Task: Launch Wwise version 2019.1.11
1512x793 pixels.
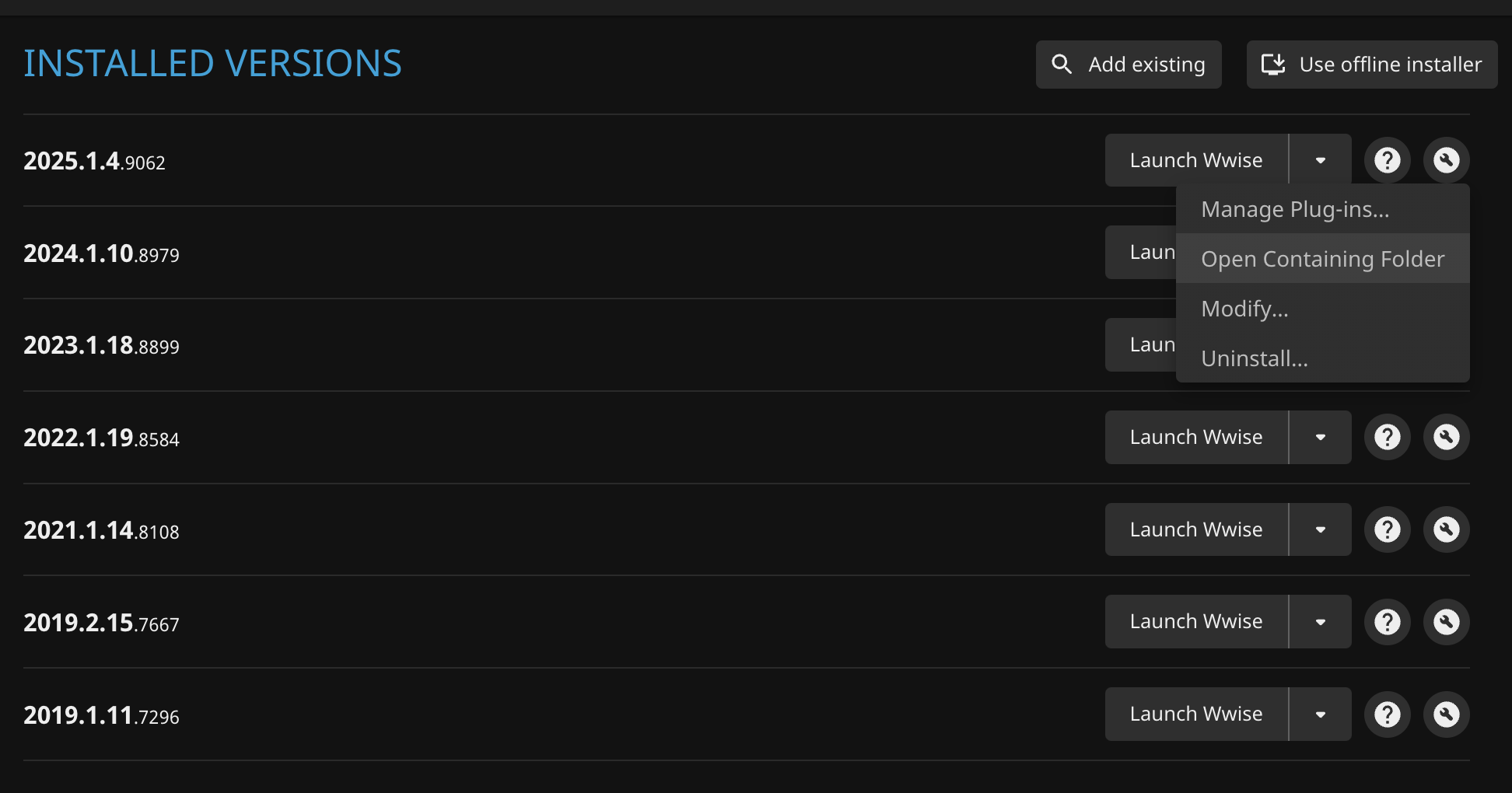Action: 1196,714
